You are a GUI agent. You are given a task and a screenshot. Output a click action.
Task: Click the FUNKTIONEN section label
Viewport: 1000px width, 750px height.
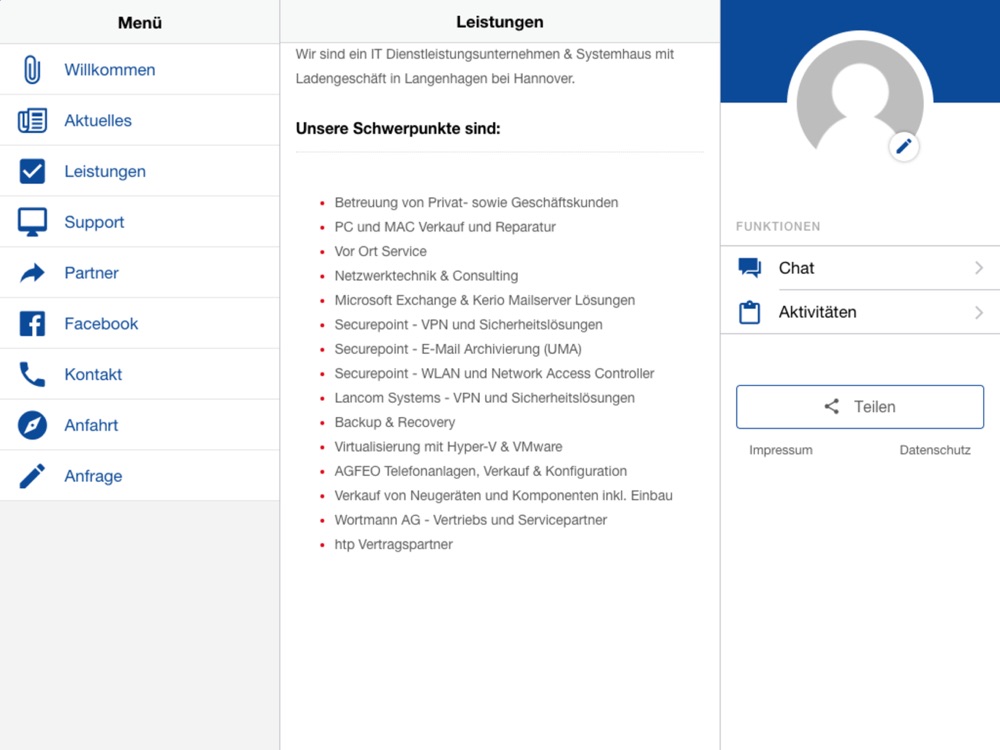click(x=778, y=226)
